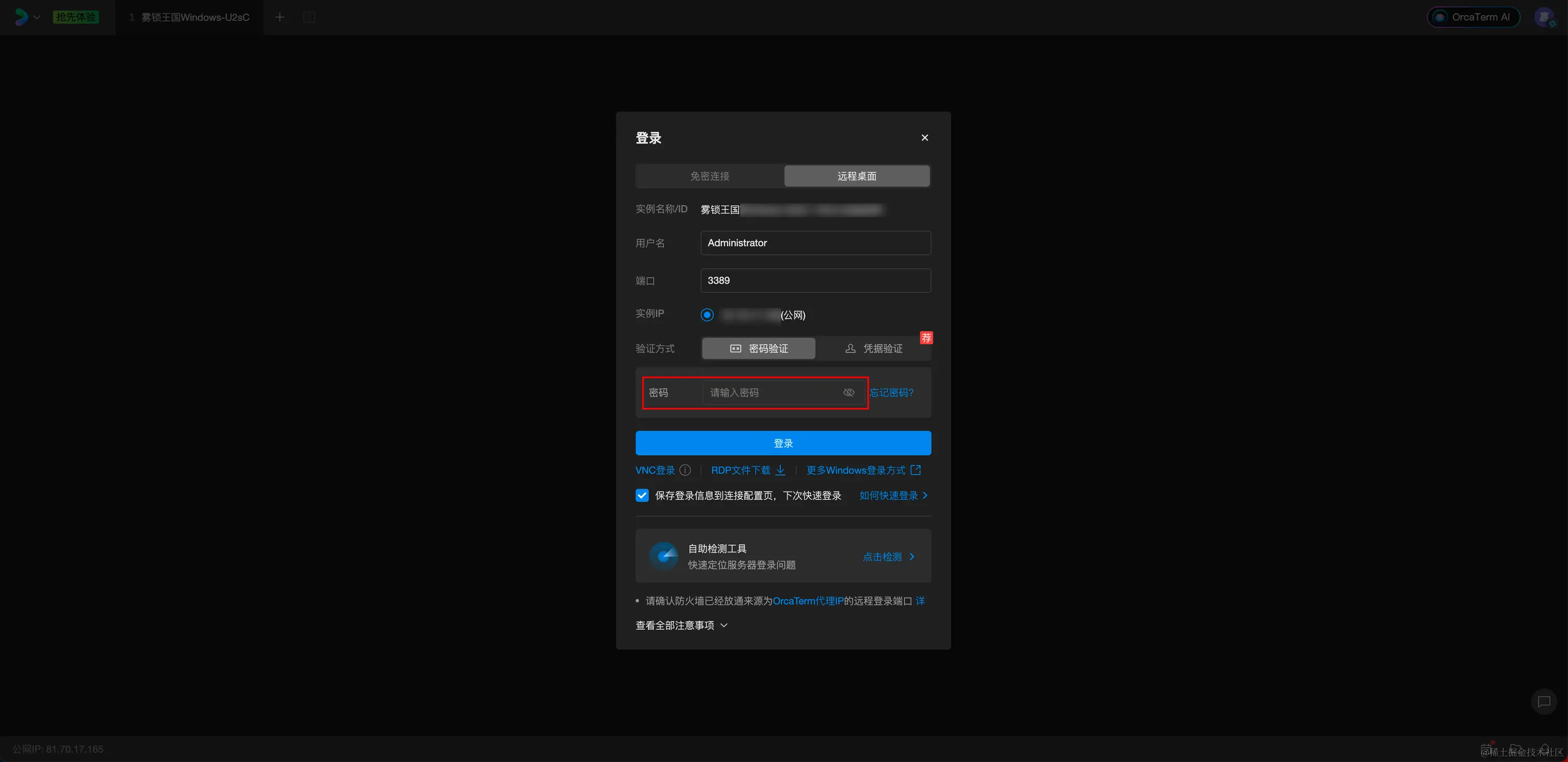This screenshot has height=762, width=1568.
Task: Open the OrcaTerm logo dropdown arrow
Action: (36, 17)
